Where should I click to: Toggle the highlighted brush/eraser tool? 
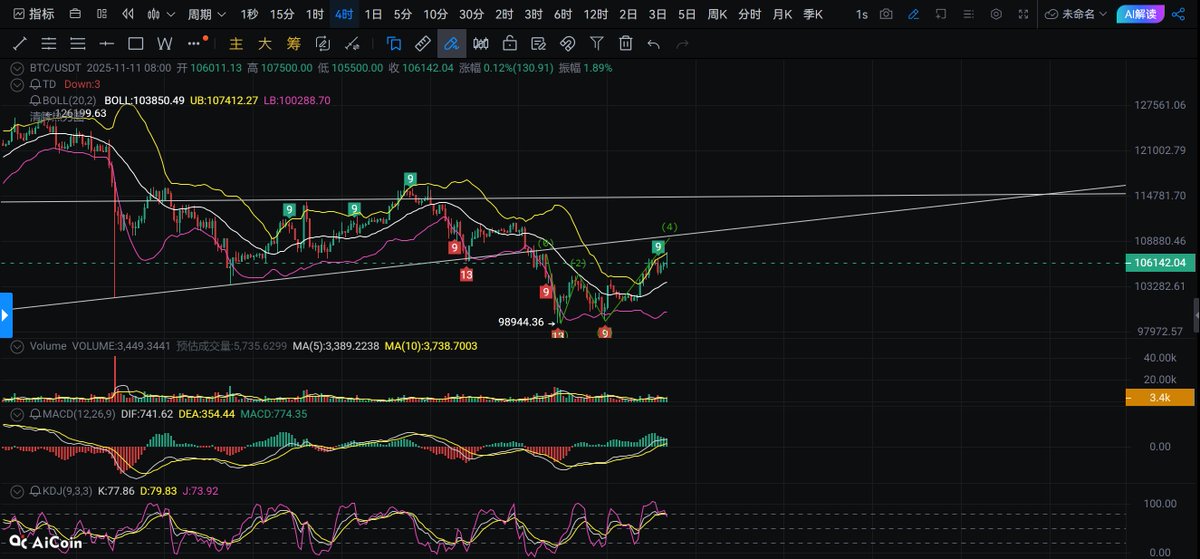click(x=452, y=43)
